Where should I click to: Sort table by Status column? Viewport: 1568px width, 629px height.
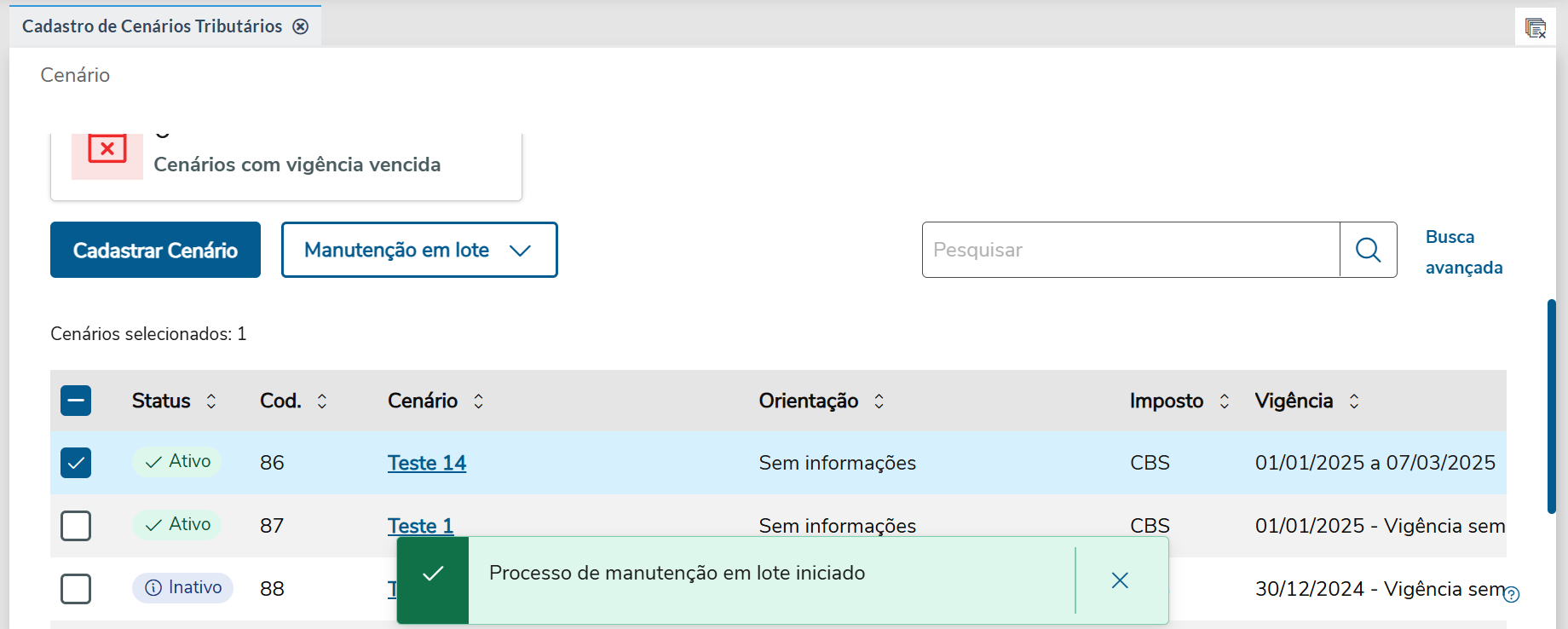(x=211, y=401)
